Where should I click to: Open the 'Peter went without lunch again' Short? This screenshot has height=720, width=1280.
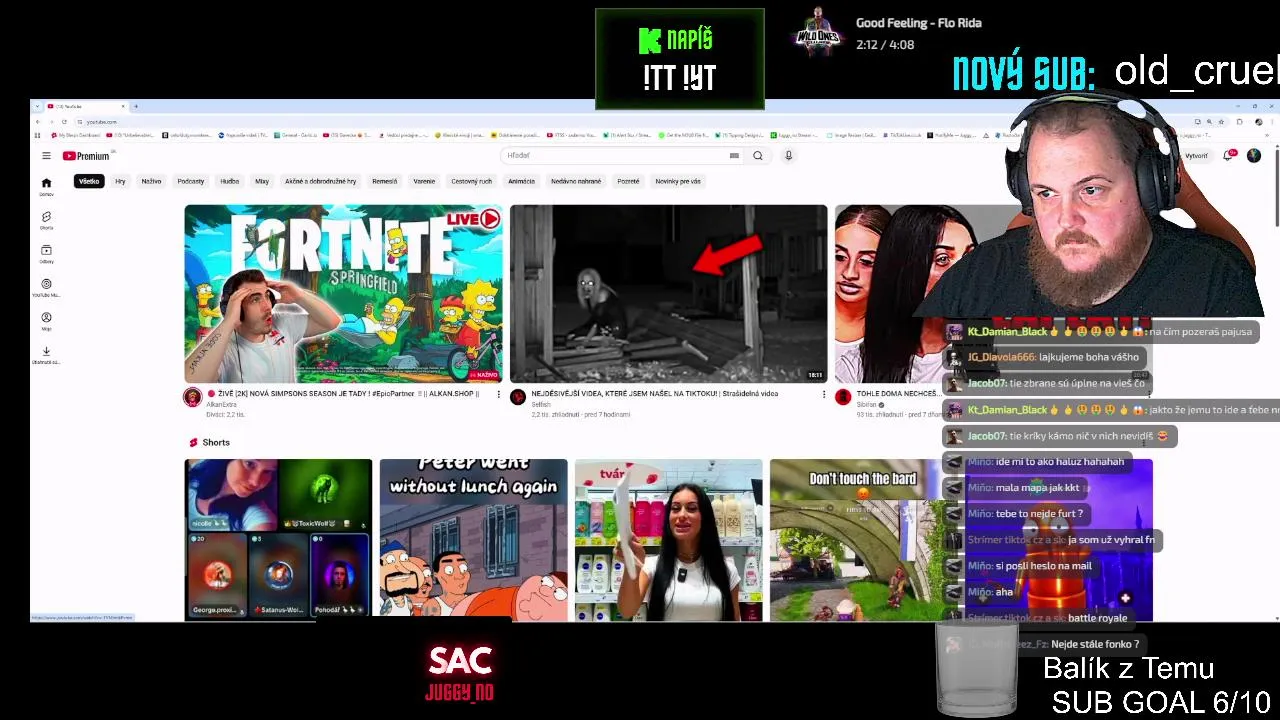pyautogui.click(x=473, y=540)
